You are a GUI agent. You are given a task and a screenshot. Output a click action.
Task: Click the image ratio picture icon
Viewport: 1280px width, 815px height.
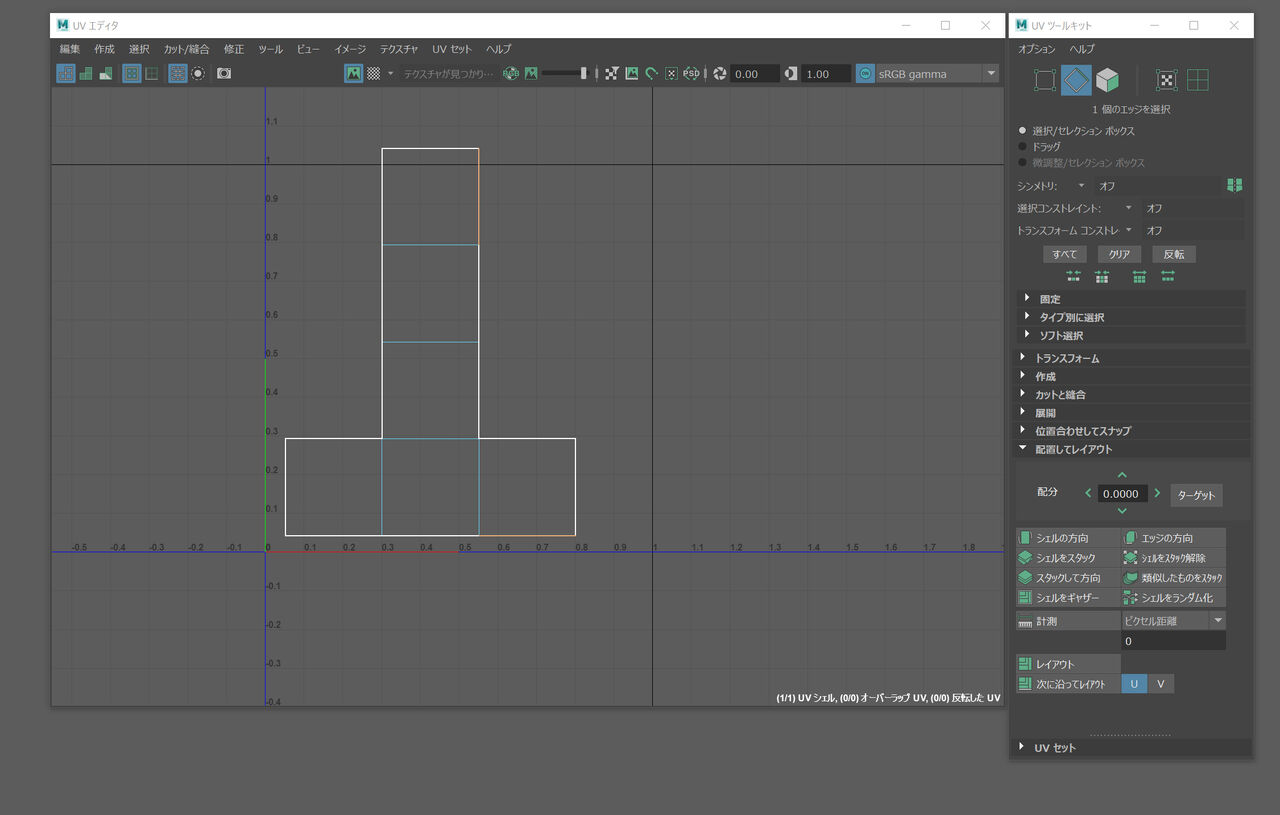(631, 73)
